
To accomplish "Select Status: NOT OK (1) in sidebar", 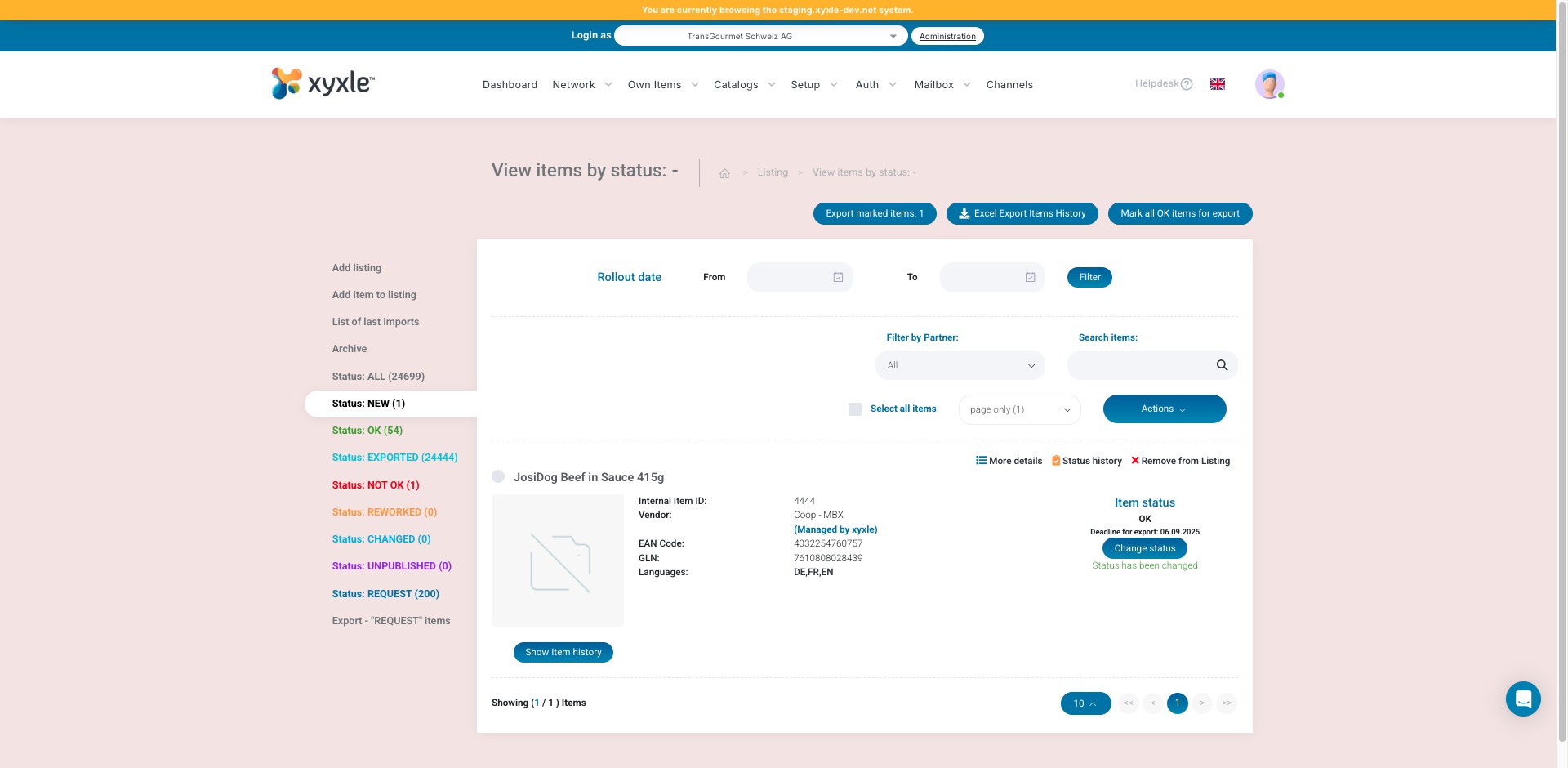I will point(376,485).
